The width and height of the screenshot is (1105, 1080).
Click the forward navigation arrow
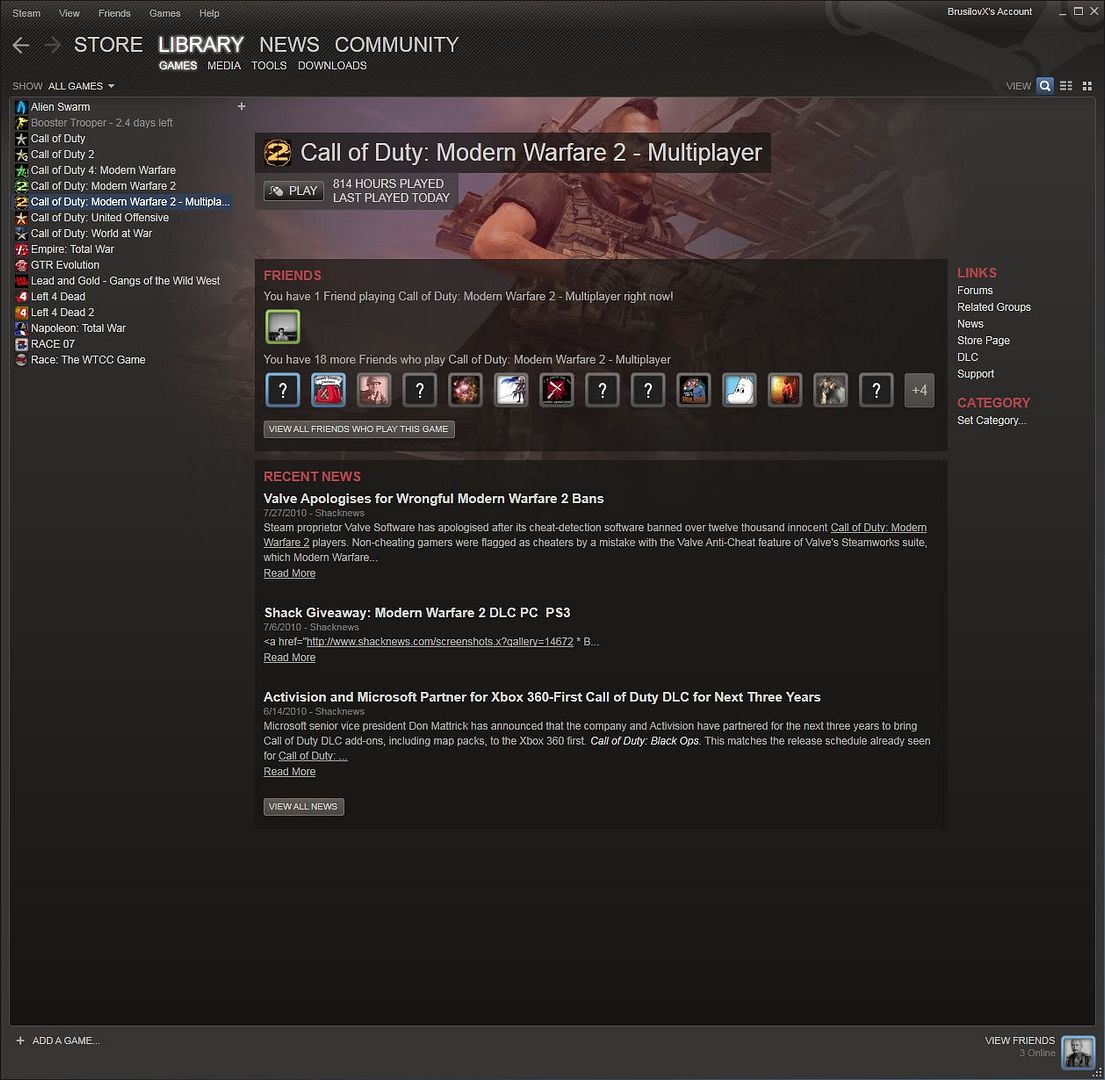coord(52,45)
